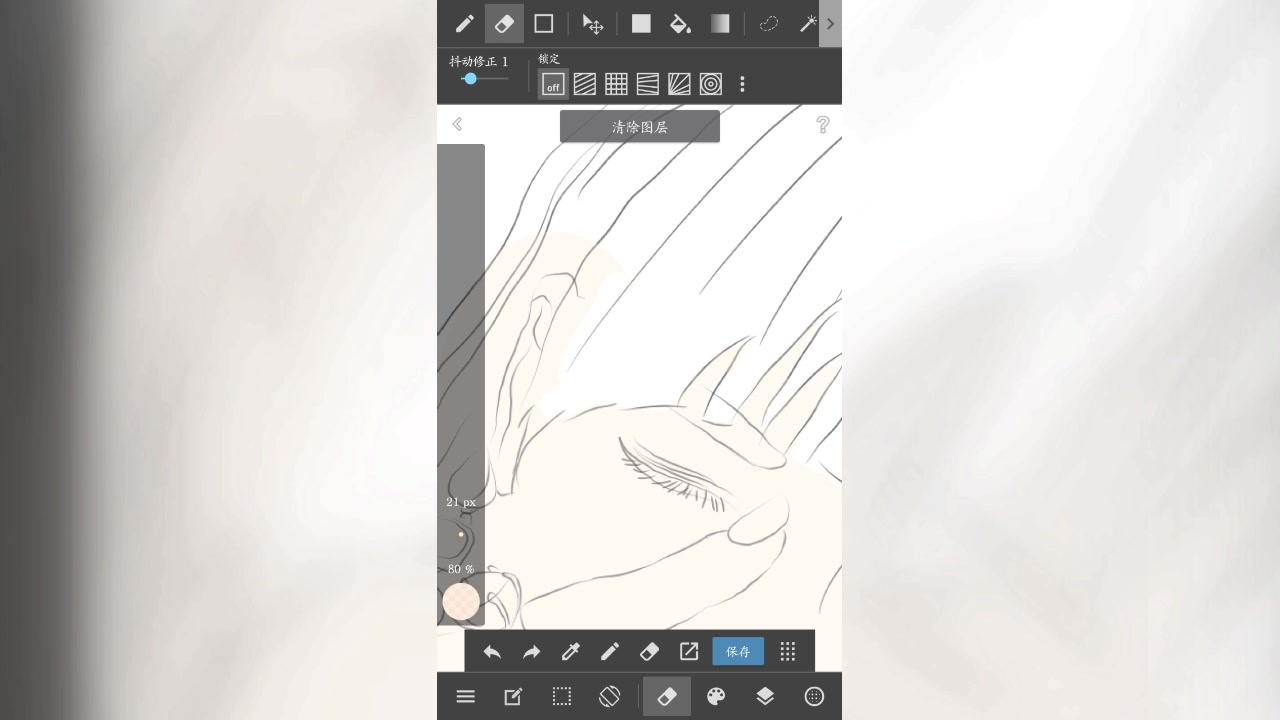The width and height of the screenshot is (1280, 720).
Task: Open the brush color preview circle
Action: (x=461, y=602)
